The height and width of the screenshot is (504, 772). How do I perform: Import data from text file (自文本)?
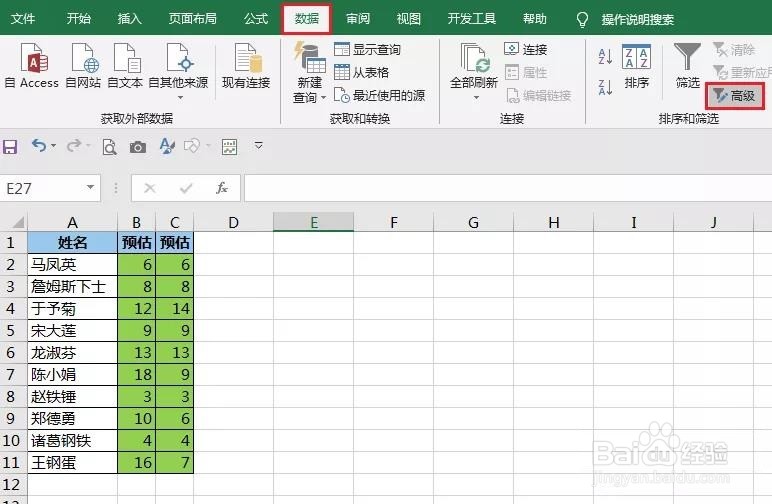(x=125, y=65)
